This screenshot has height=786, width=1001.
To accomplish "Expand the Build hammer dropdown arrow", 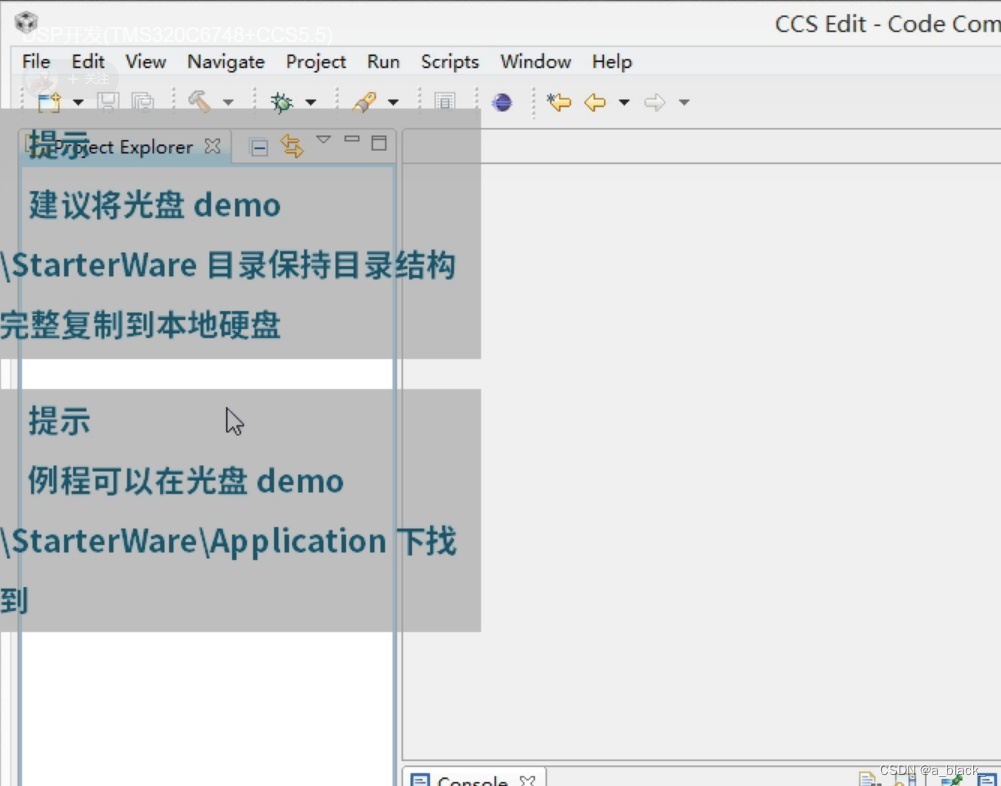I will [x=228, y=102].
